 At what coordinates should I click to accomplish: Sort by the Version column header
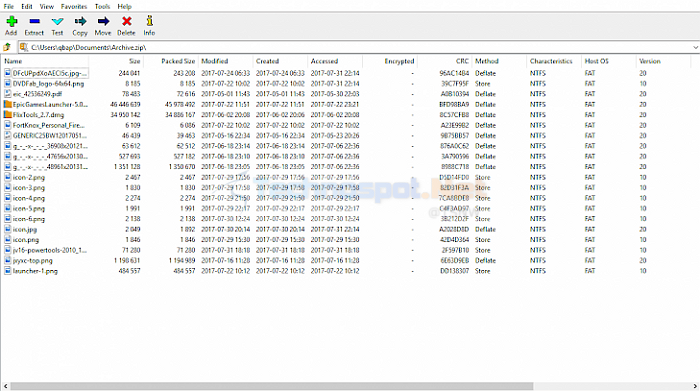650,61
